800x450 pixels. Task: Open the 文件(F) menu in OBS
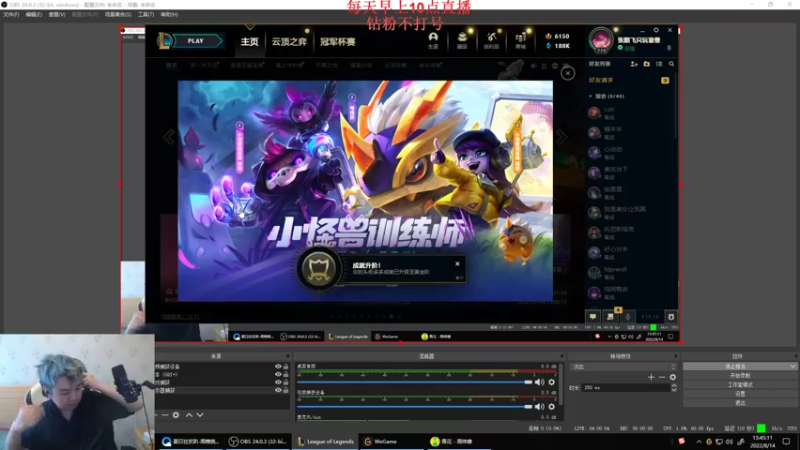click(11, 15)
